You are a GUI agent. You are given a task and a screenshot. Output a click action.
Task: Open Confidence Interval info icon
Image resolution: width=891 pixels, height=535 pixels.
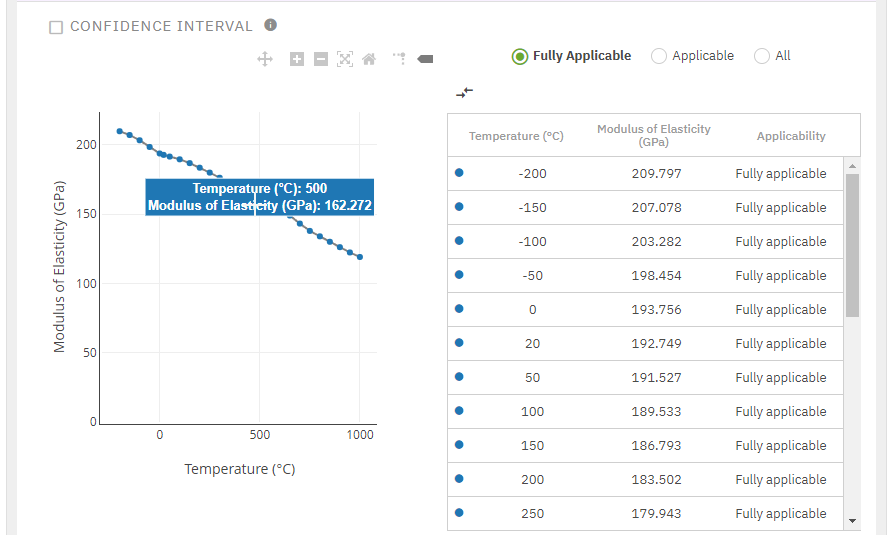pyautogui.click(x=270, y=25)
